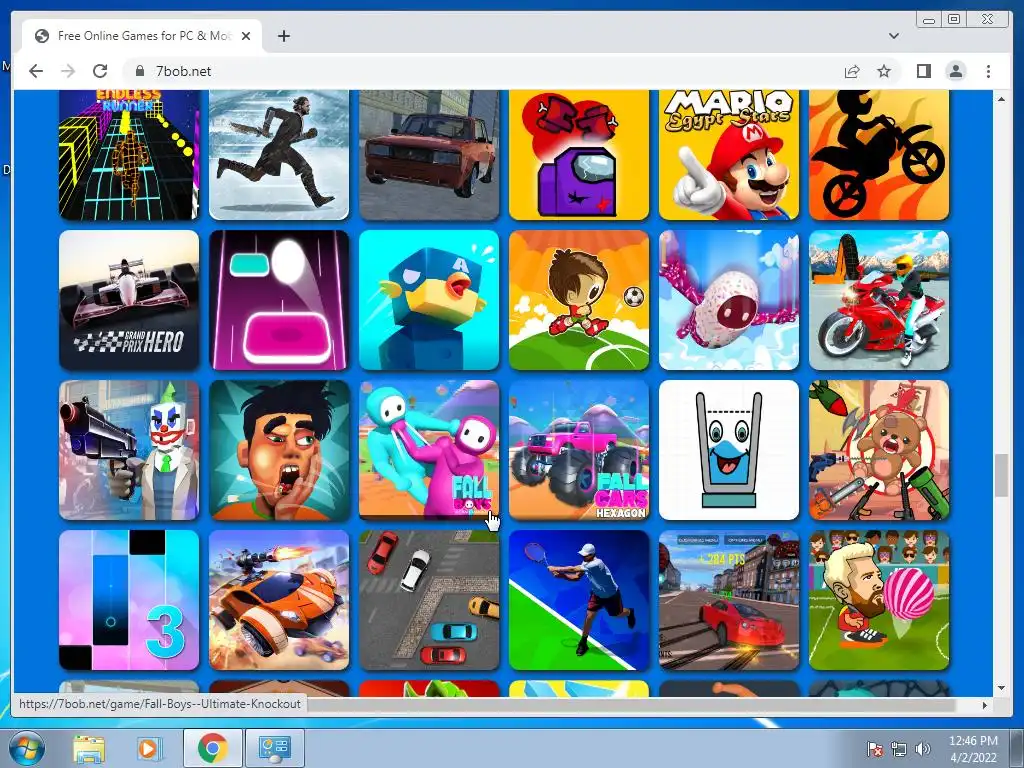Image resolution: width=1024 pixels, height=768 pixels.
Task: Open Windows Explorer from the taskbar
Action: pyautogui.click(x=89, y=748)
